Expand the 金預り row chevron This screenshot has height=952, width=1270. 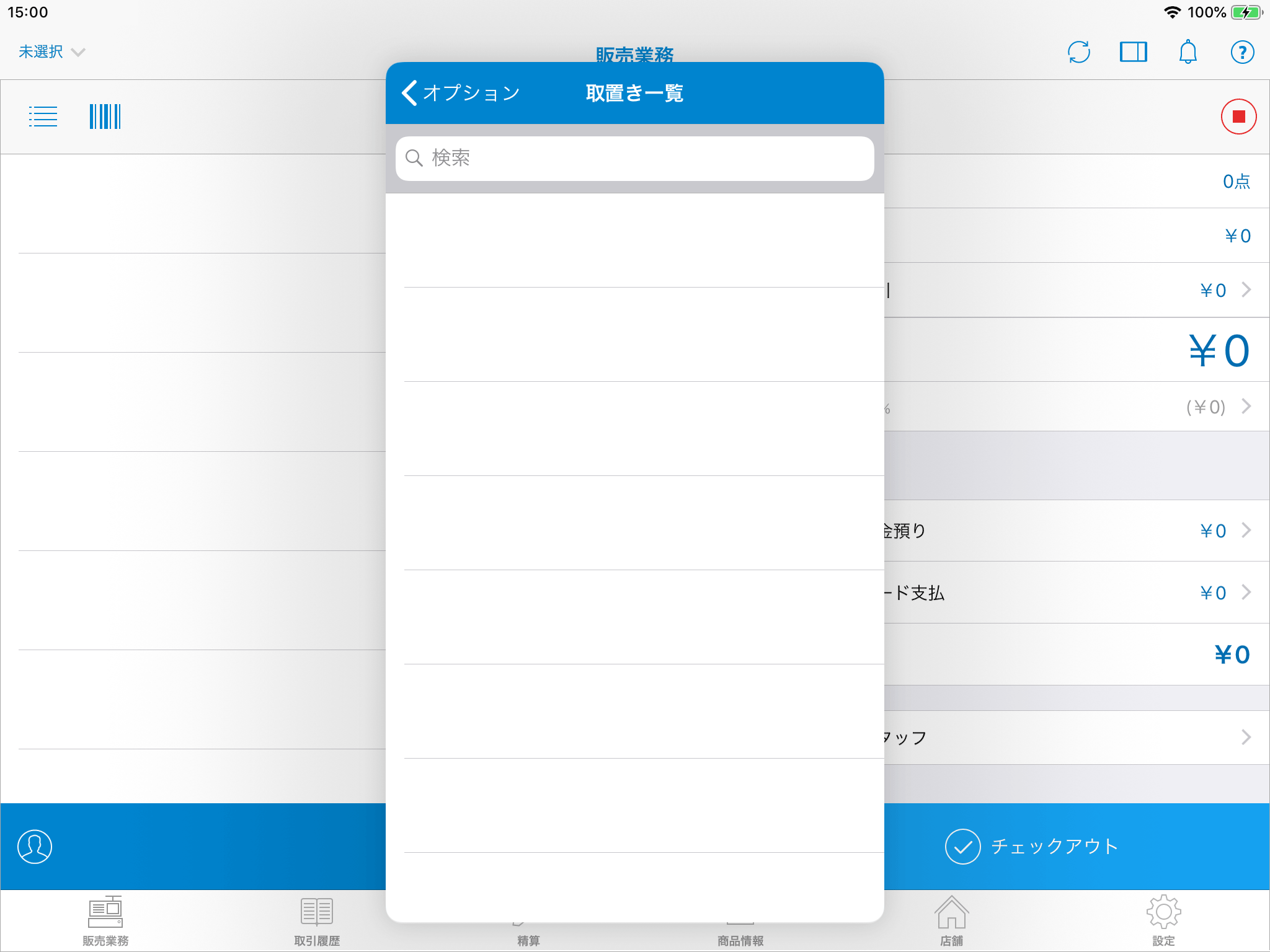pyautogui.click(x=1248, y=531)
